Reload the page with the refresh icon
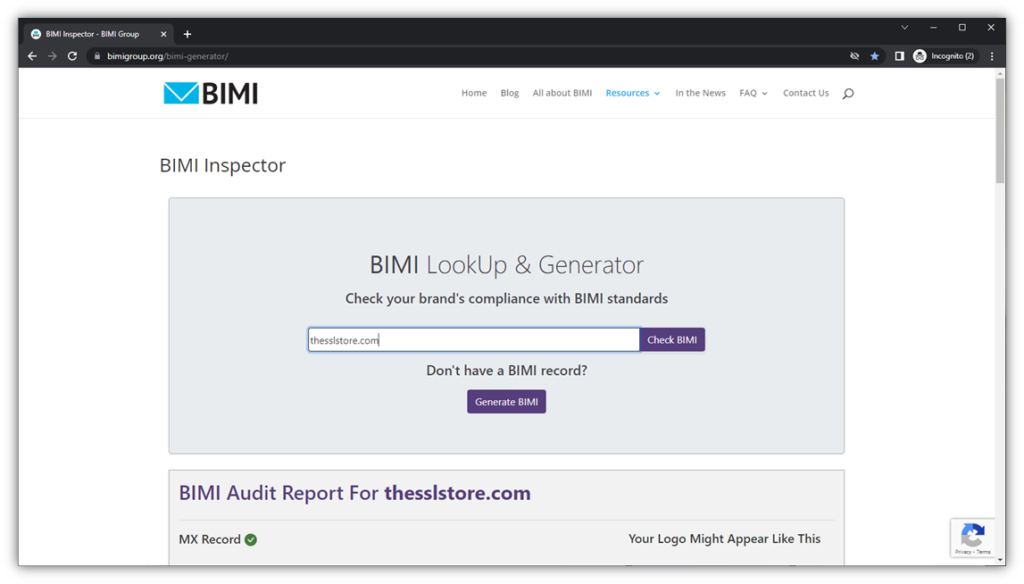The width and height of the screenshot is (1024, 584). [x=72, y=56]
